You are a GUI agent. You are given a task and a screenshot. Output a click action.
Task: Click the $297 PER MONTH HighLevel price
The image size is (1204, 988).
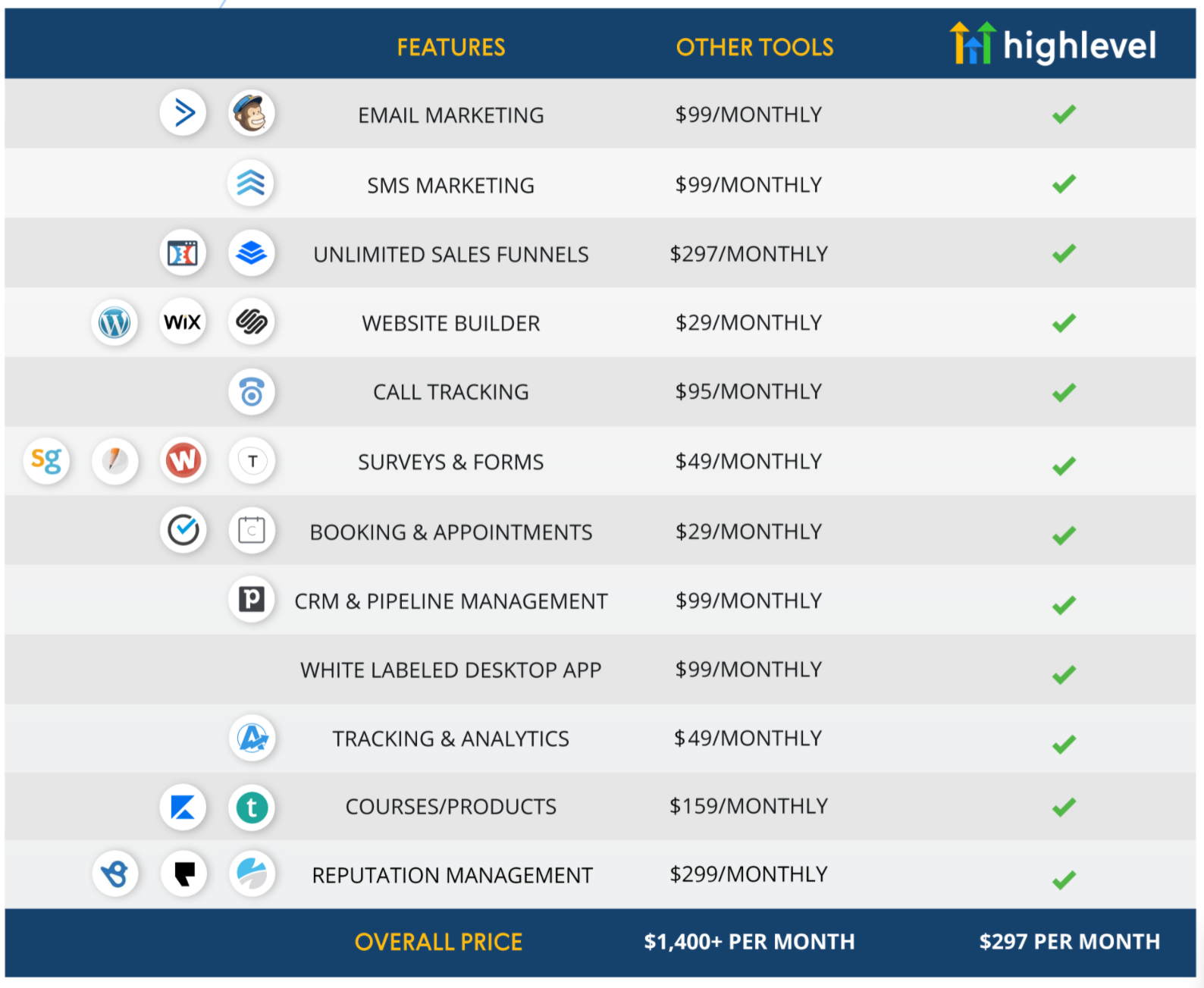pyautogui.click(x=1070, y=942)
